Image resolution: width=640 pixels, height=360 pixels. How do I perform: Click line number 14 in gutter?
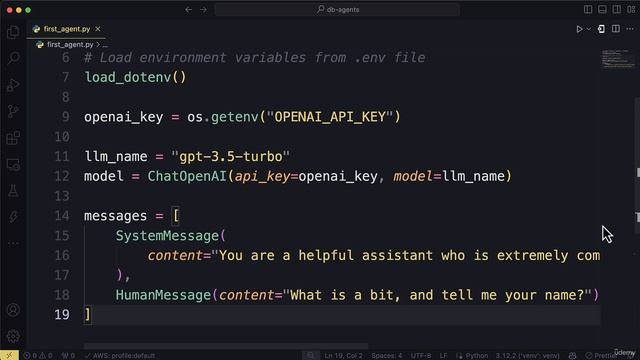pos(62,216)
